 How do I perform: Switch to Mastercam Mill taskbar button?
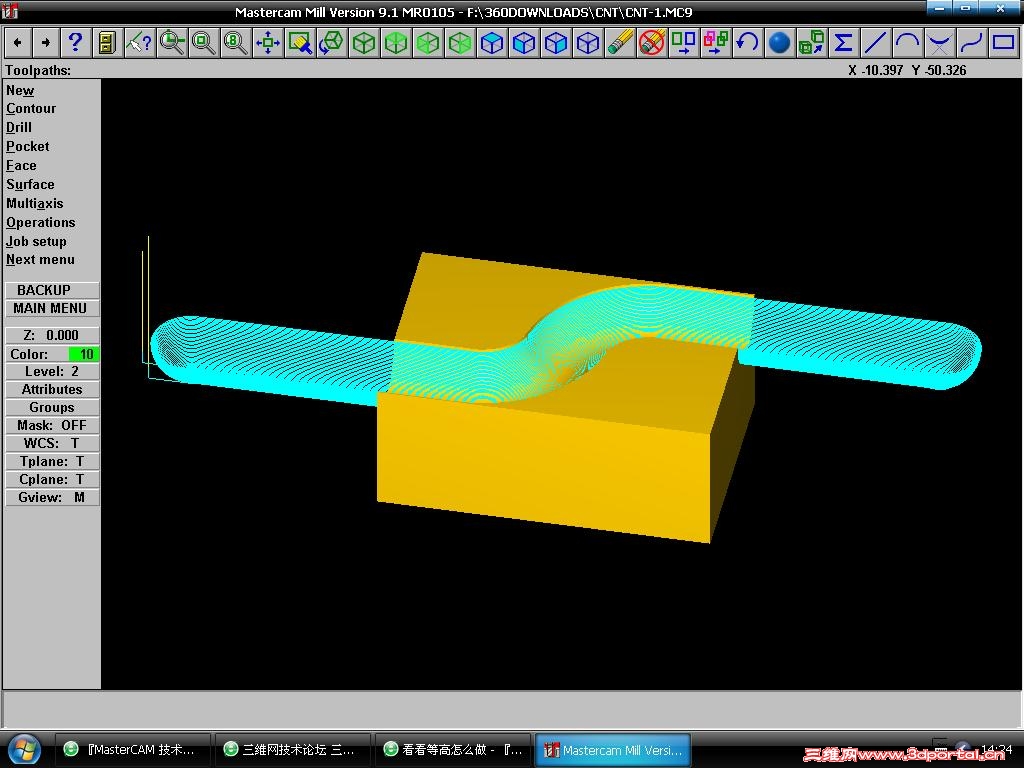coord(613,750)
